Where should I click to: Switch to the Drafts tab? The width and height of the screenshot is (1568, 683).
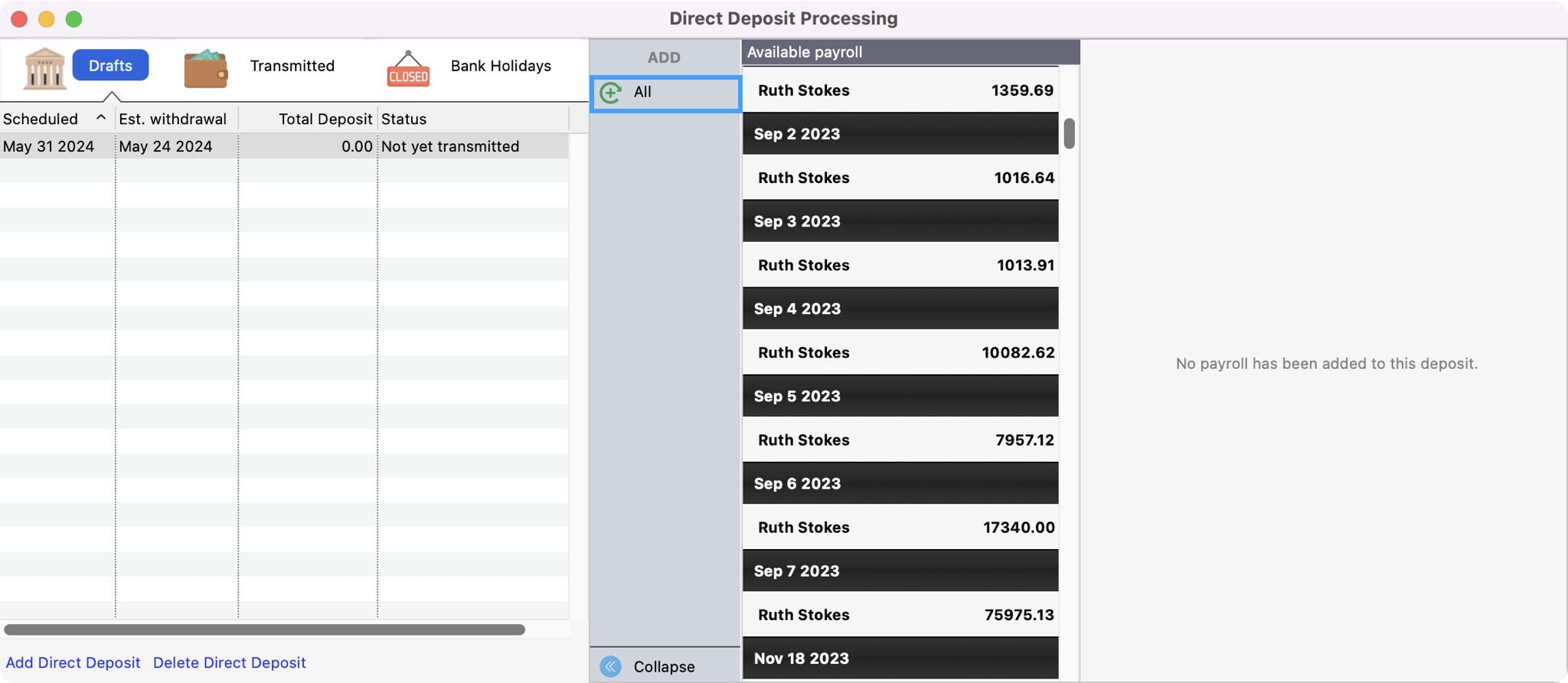click(x=110, y=66)
